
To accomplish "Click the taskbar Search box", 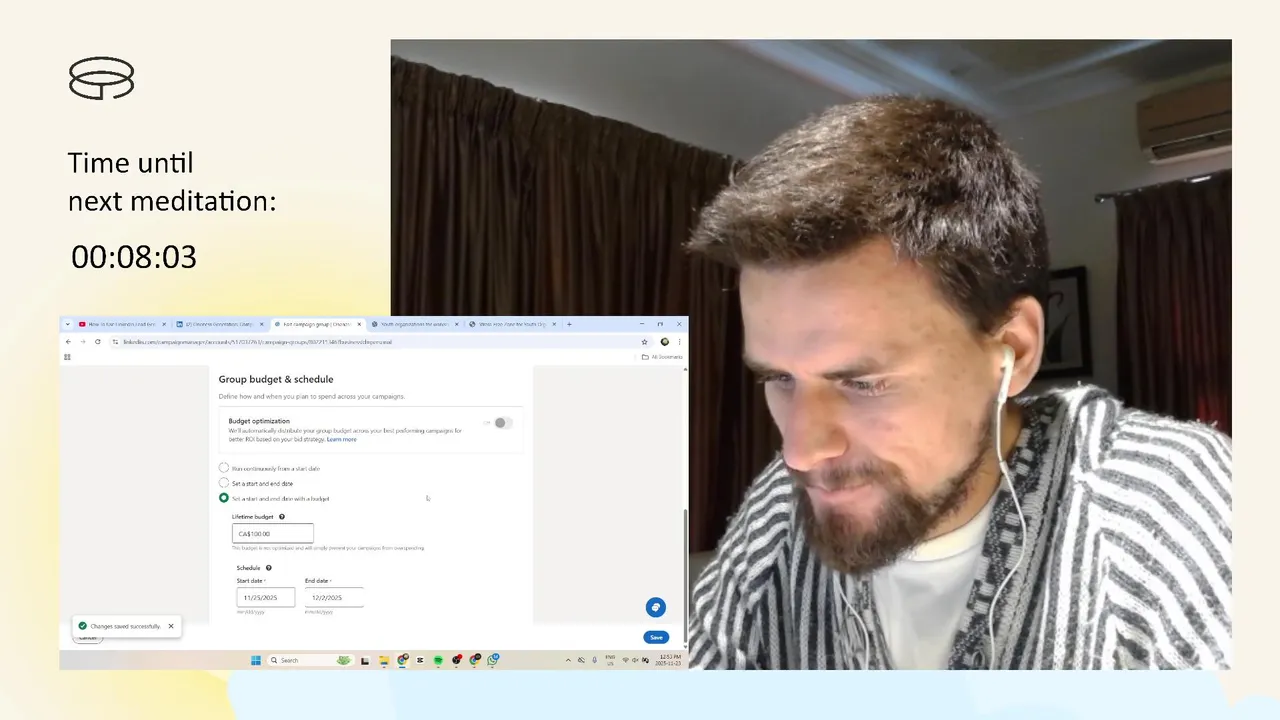I will [311, 660].
